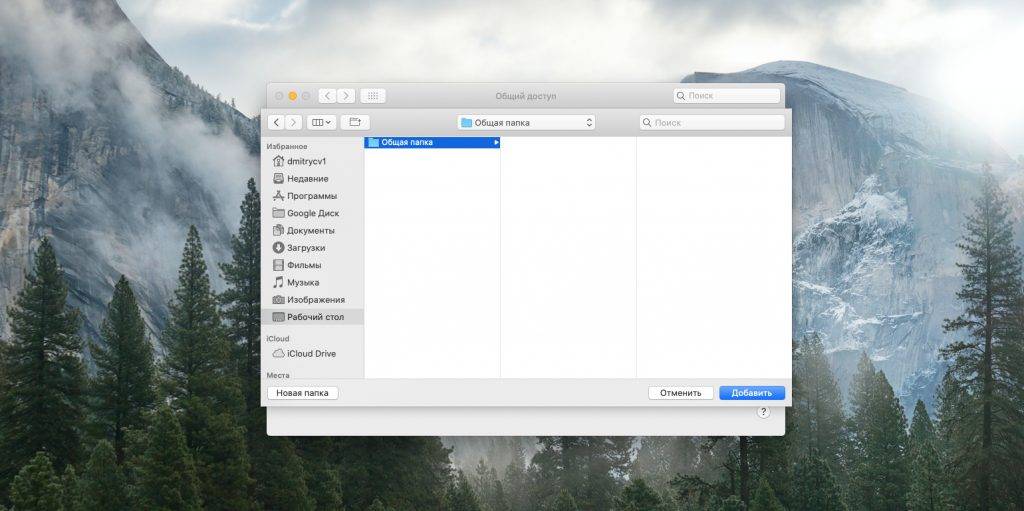The width and height of the screenshot is (1024, 511).
Task: Click the help question mark button
Action: (763, 411)
